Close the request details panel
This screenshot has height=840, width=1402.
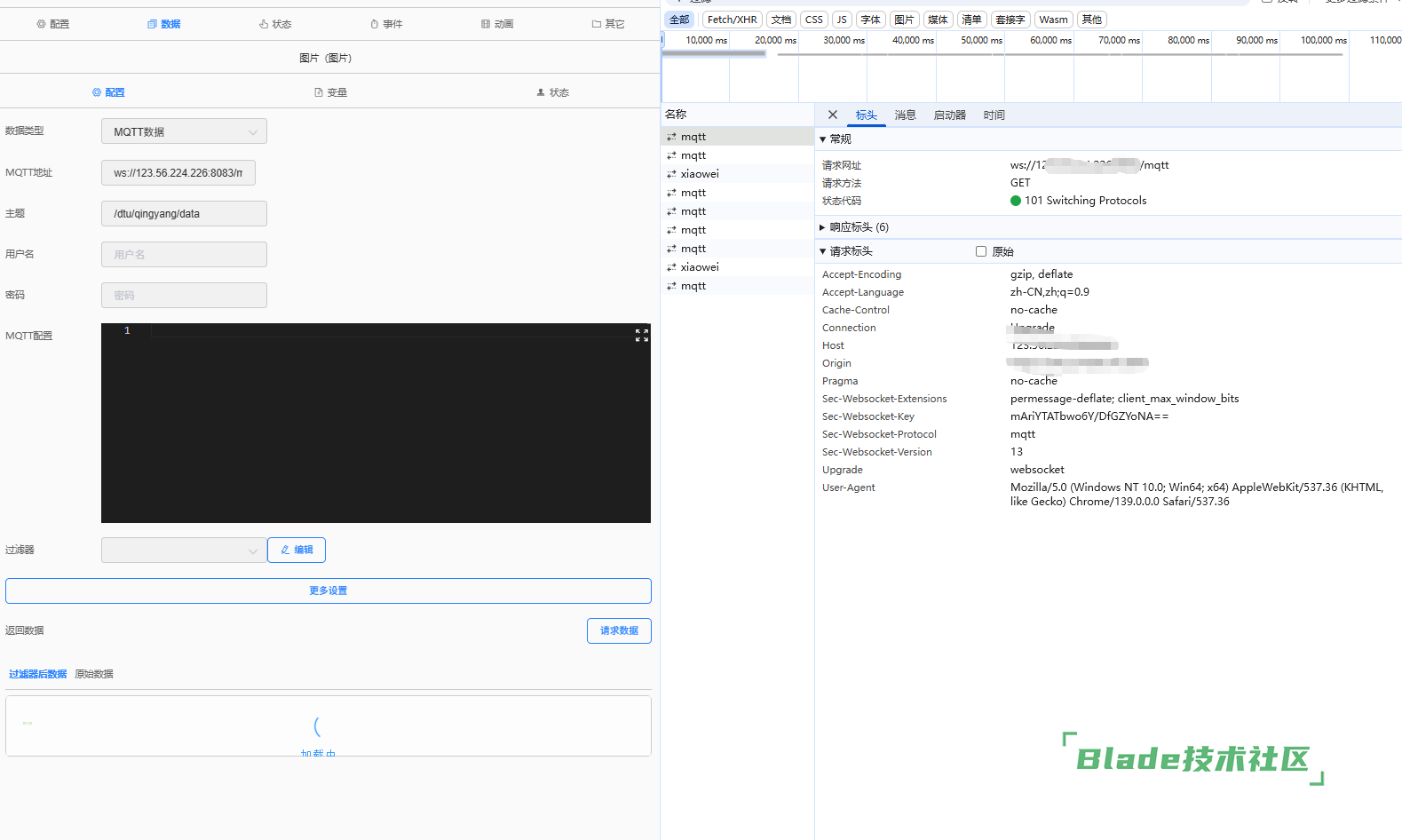832,115
